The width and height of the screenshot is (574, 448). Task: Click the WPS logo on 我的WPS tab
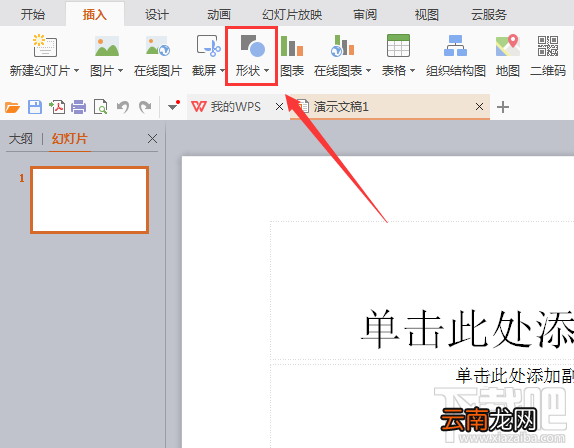199,107
